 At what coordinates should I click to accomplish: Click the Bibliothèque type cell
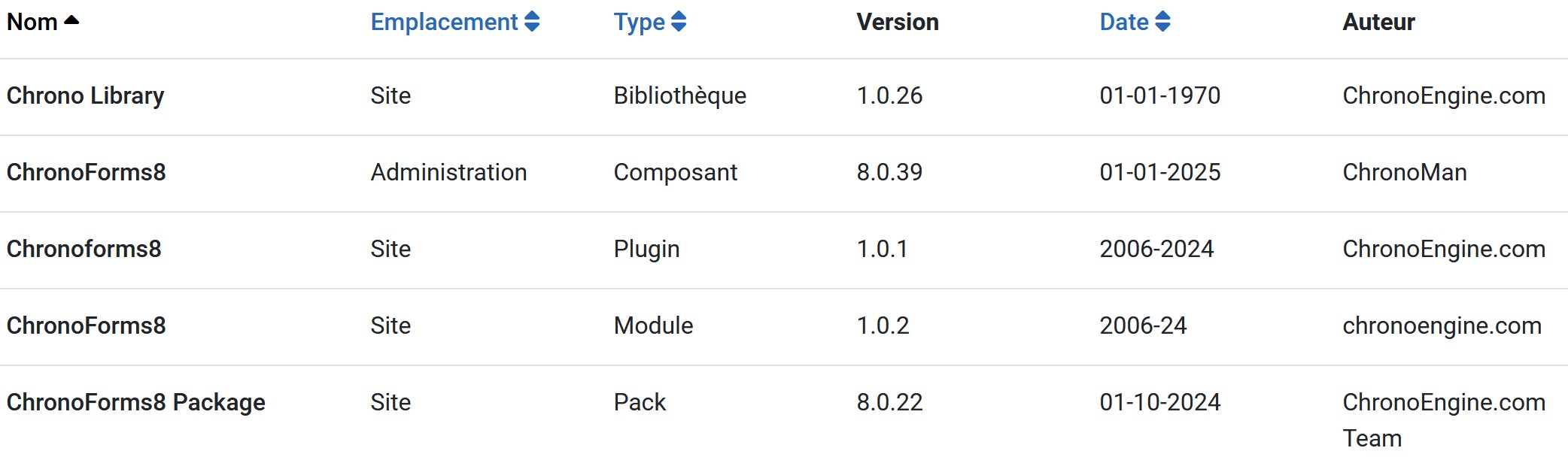tap(679, 95)
